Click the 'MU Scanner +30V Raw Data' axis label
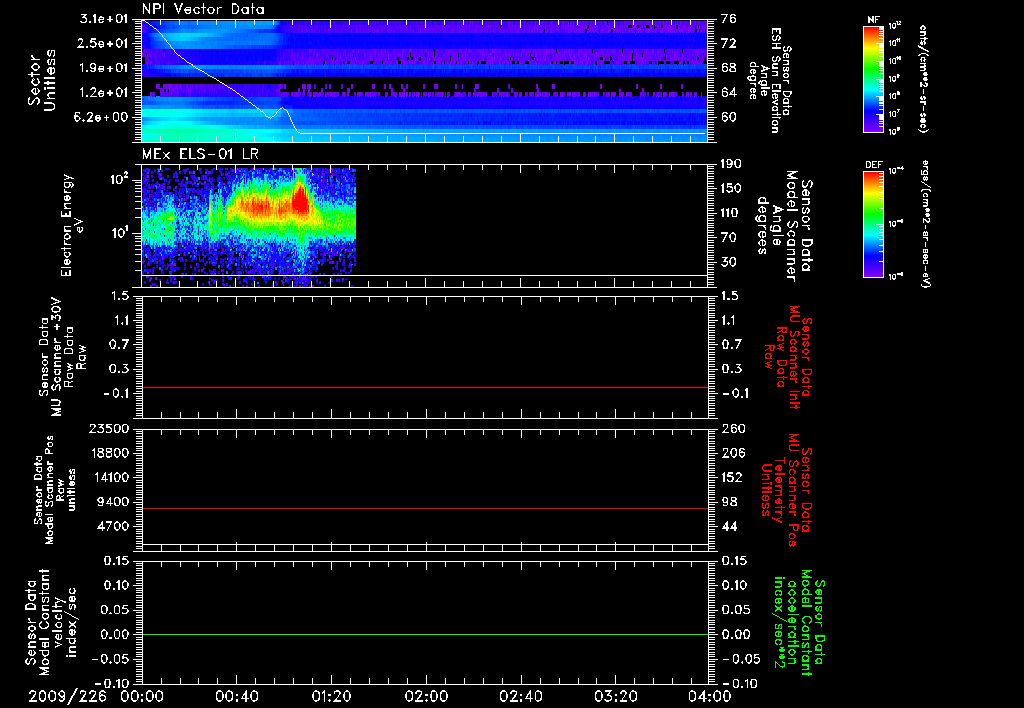Screen dimensions: 1024x708 point(61,357)
